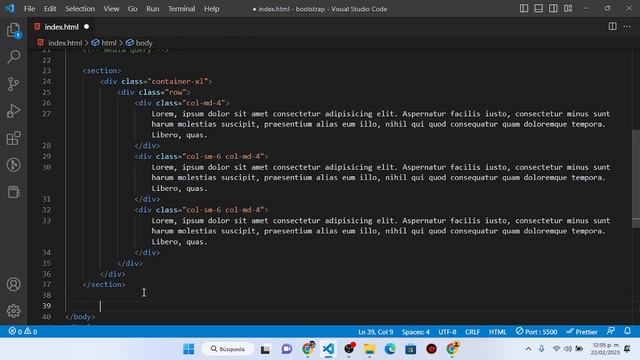Image resolution: width=640 pixels, height=360 pixels.
Task: Stop Live Server on Port 5500
Action: 536,331
